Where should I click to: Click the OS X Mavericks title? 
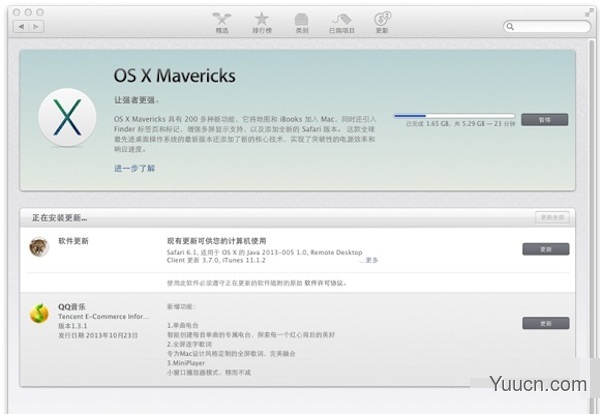click(174, 75)
